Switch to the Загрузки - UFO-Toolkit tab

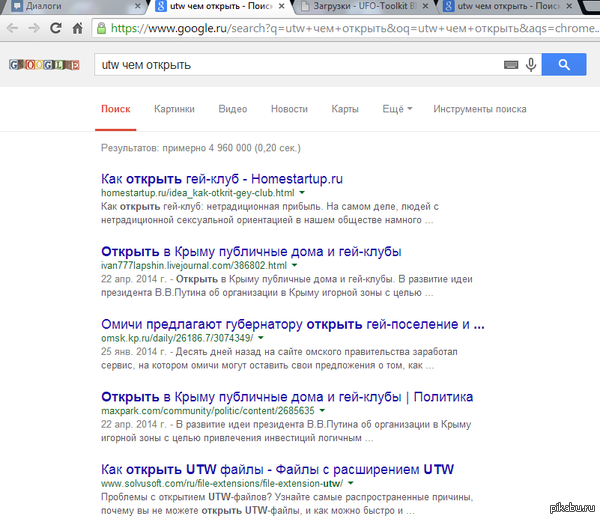364,6
